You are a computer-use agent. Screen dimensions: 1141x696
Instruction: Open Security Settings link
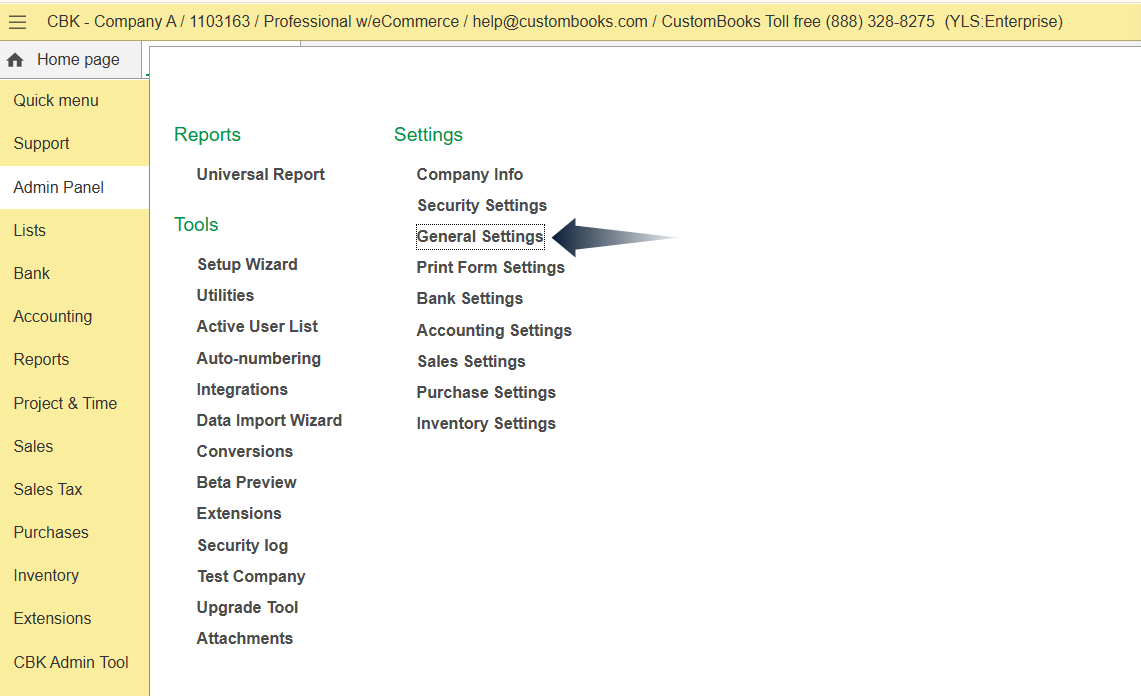[x=482, y=205]
